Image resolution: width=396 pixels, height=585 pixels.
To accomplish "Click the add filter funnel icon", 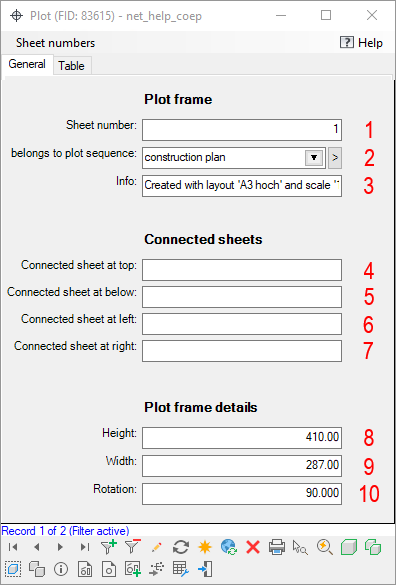I will click(109, 547).
